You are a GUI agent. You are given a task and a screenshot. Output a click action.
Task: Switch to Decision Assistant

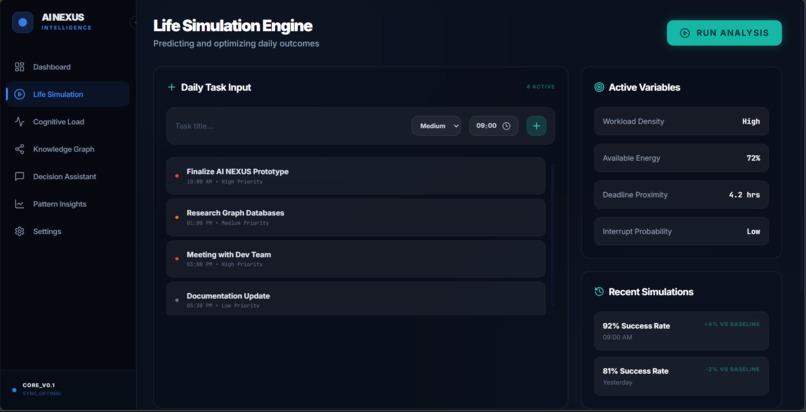click(x=68, y=177)
